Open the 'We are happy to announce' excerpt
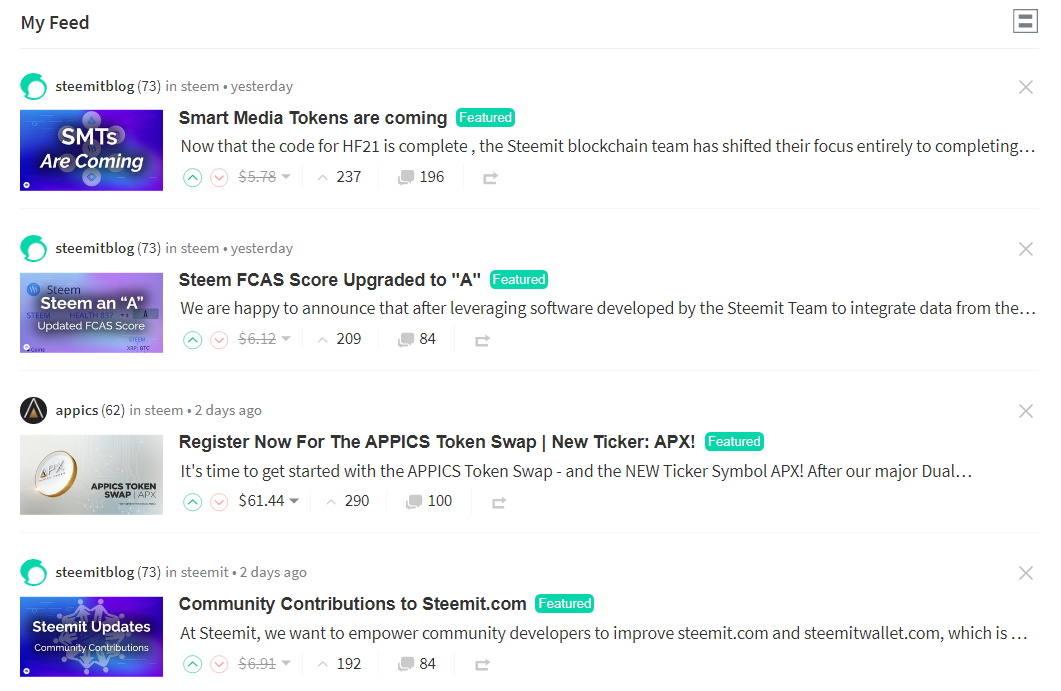This screenshot has width=1061, height=691. tap(608, 309)
